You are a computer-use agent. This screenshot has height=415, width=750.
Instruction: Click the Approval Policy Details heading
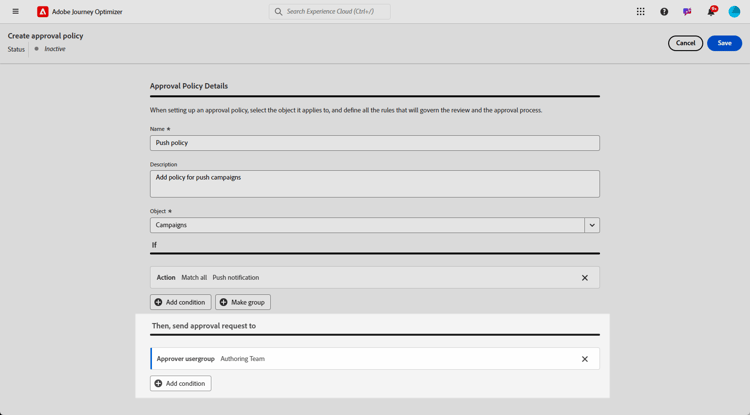(x=188, y=86)
